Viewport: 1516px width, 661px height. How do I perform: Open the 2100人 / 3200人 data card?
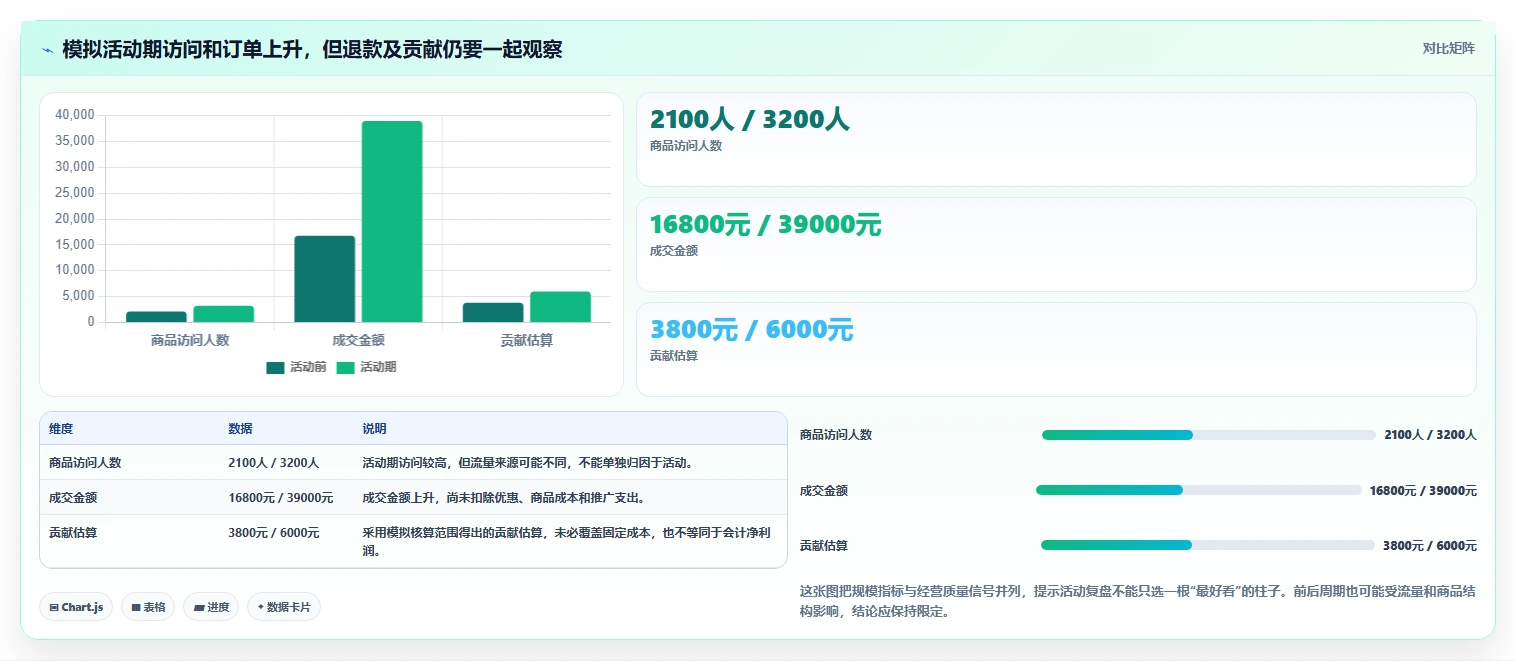point(1056,139)
